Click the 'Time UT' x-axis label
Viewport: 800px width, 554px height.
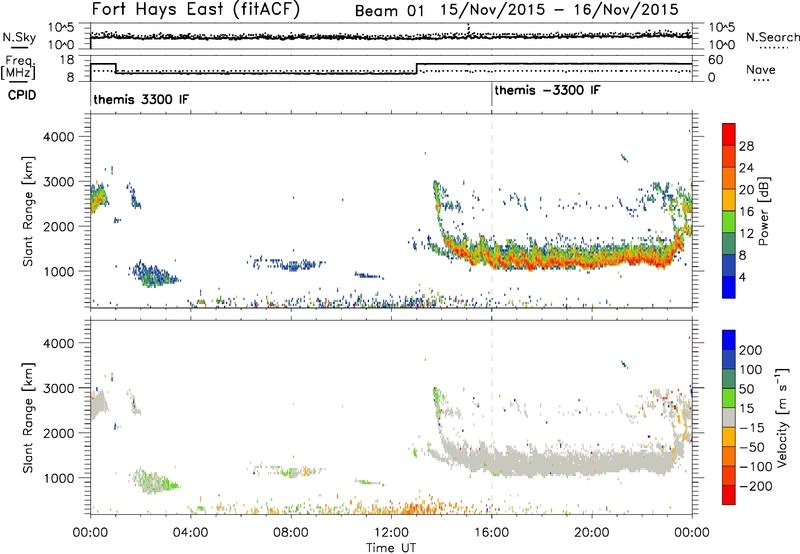click(x=391, y=547)
